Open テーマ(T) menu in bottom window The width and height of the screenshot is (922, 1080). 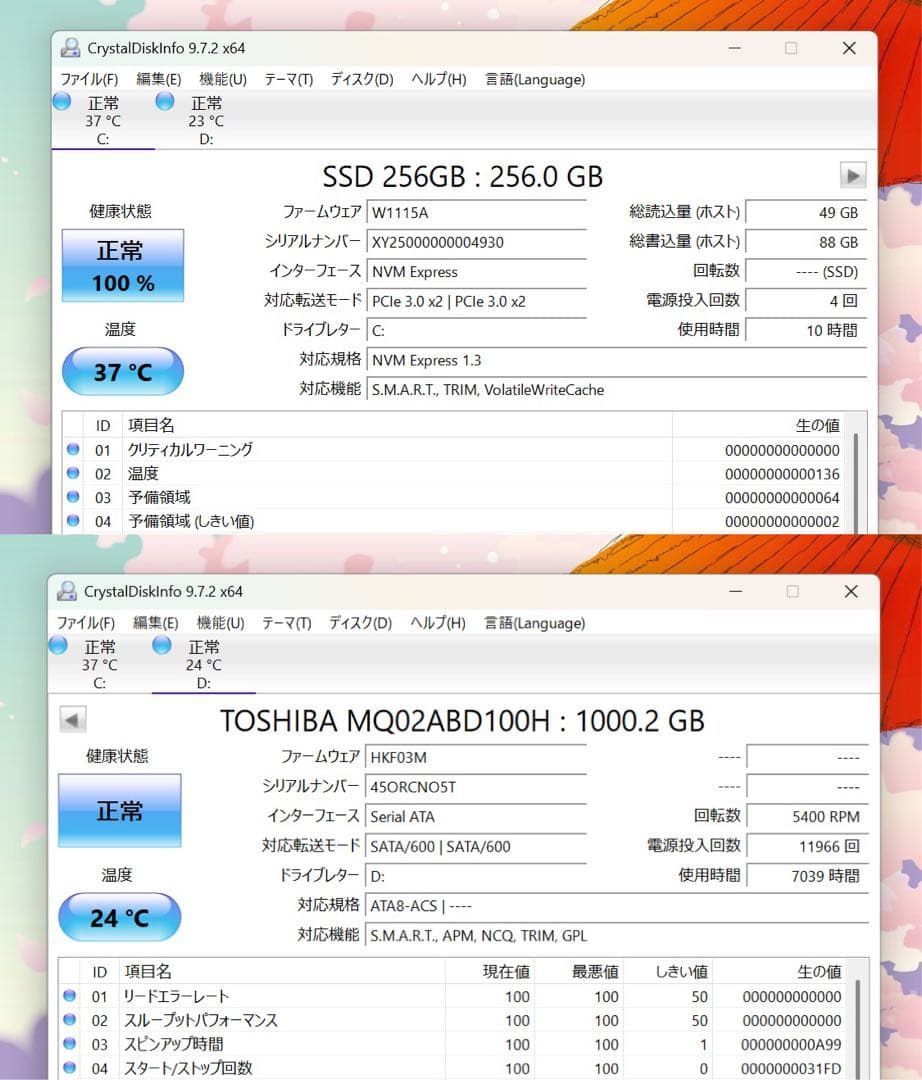(287, 623)
